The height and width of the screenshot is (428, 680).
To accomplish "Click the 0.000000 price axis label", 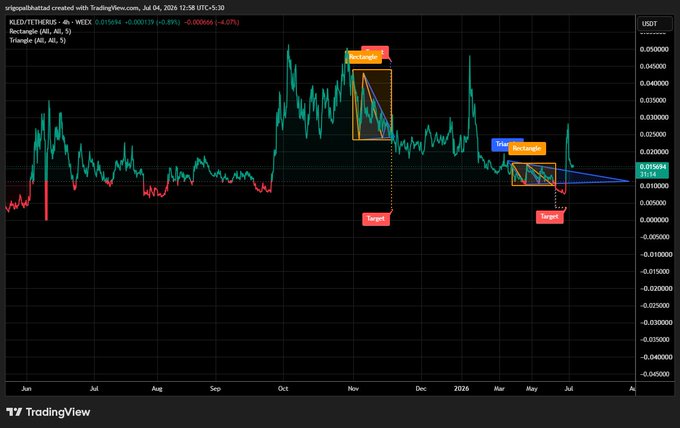I will click(654, 220).
